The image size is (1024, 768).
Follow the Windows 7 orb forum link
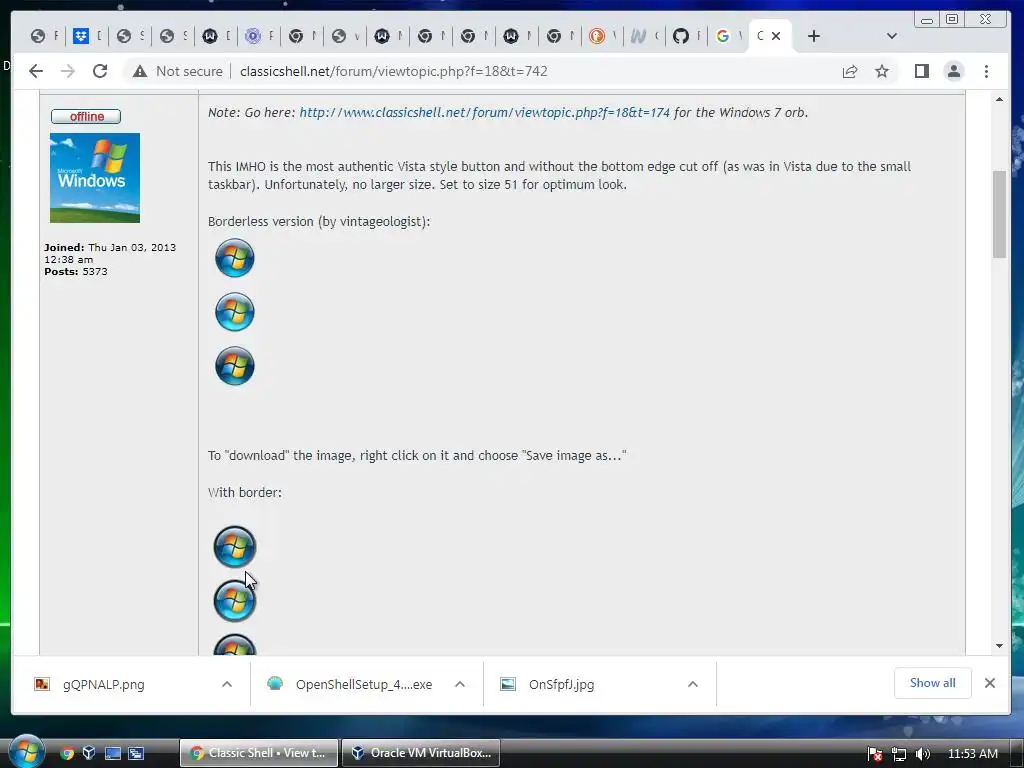485,112
